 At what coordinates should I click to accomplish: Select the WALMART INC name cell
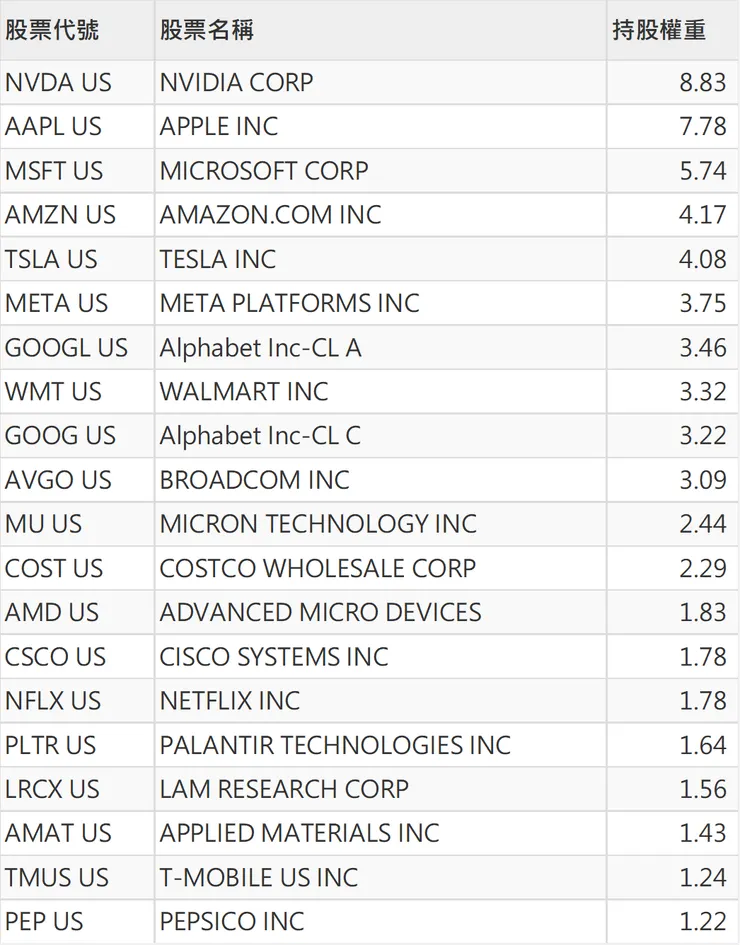[x=244, y=392]
